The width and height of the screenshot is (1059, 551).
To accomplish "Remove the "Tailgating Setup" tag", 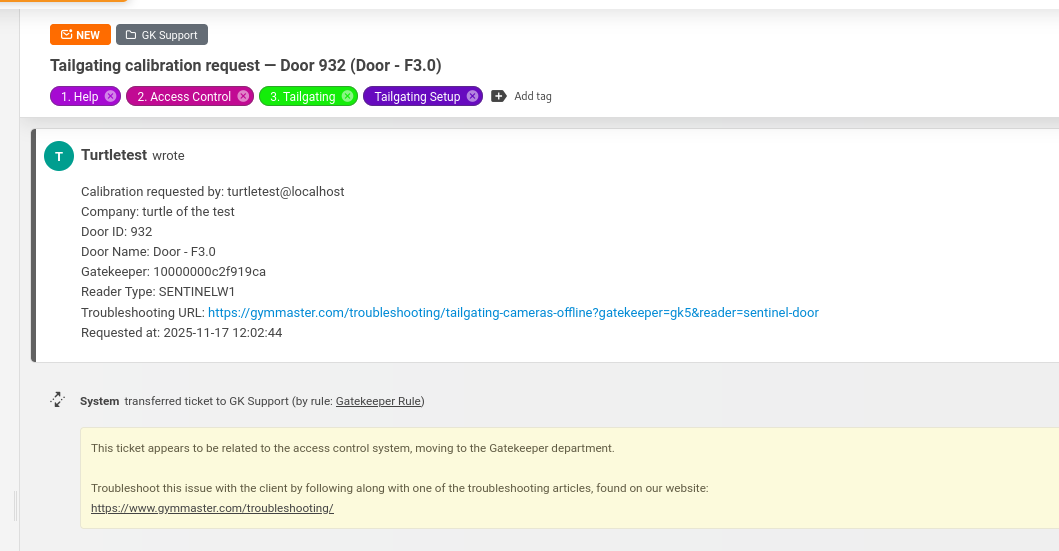I will pyautogui.click(x=472, y=97).
